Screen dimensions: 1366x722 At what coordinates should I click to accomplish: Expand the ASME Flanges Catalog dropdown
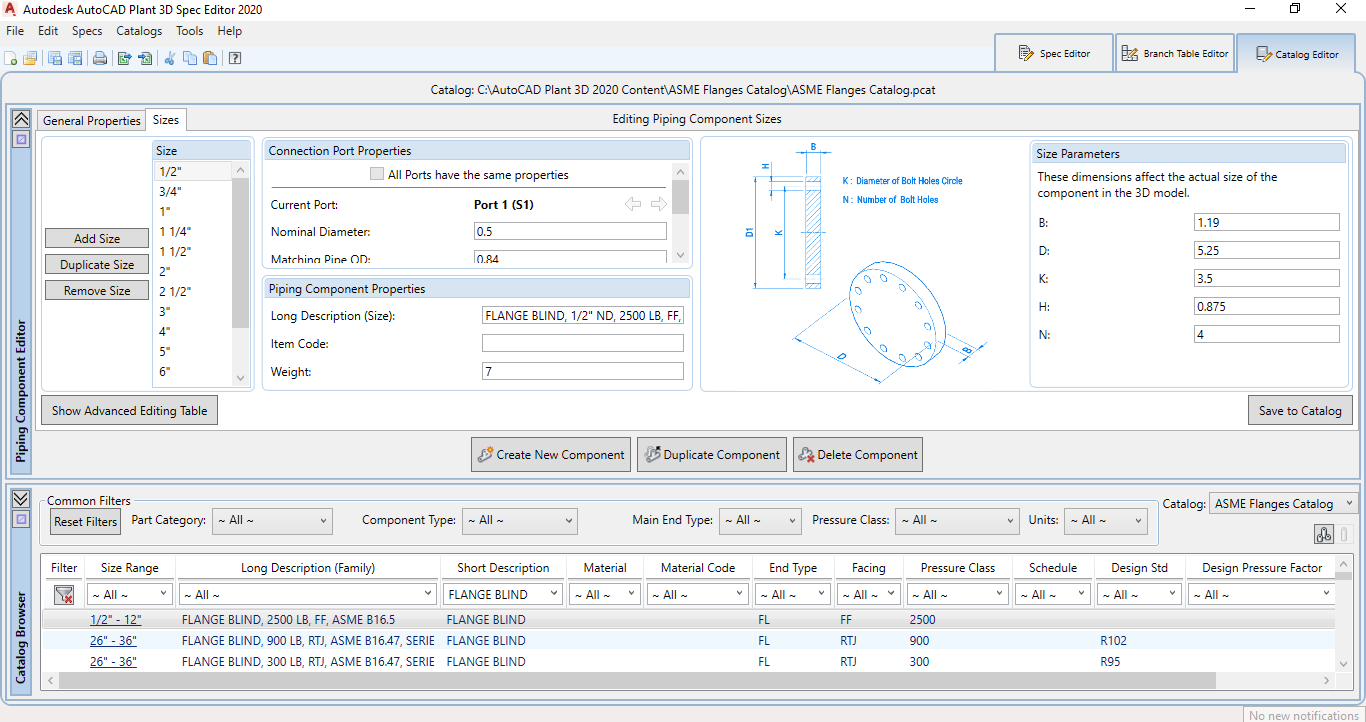coord(1282,504)
